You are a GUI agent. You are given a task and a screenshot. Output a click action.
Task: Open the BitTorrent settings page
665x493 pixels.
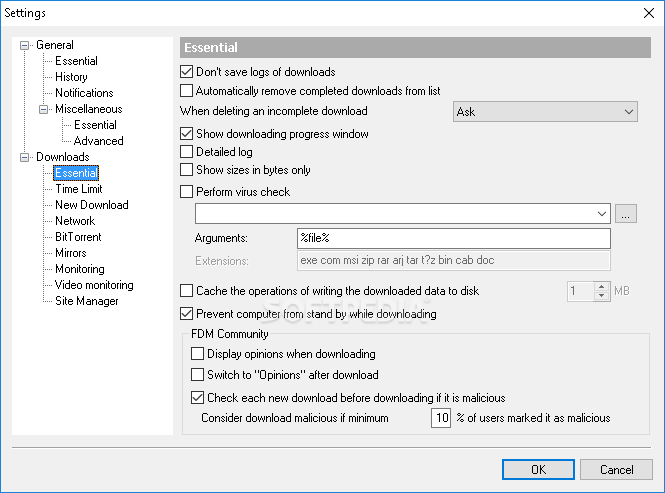tap(78, 237)
